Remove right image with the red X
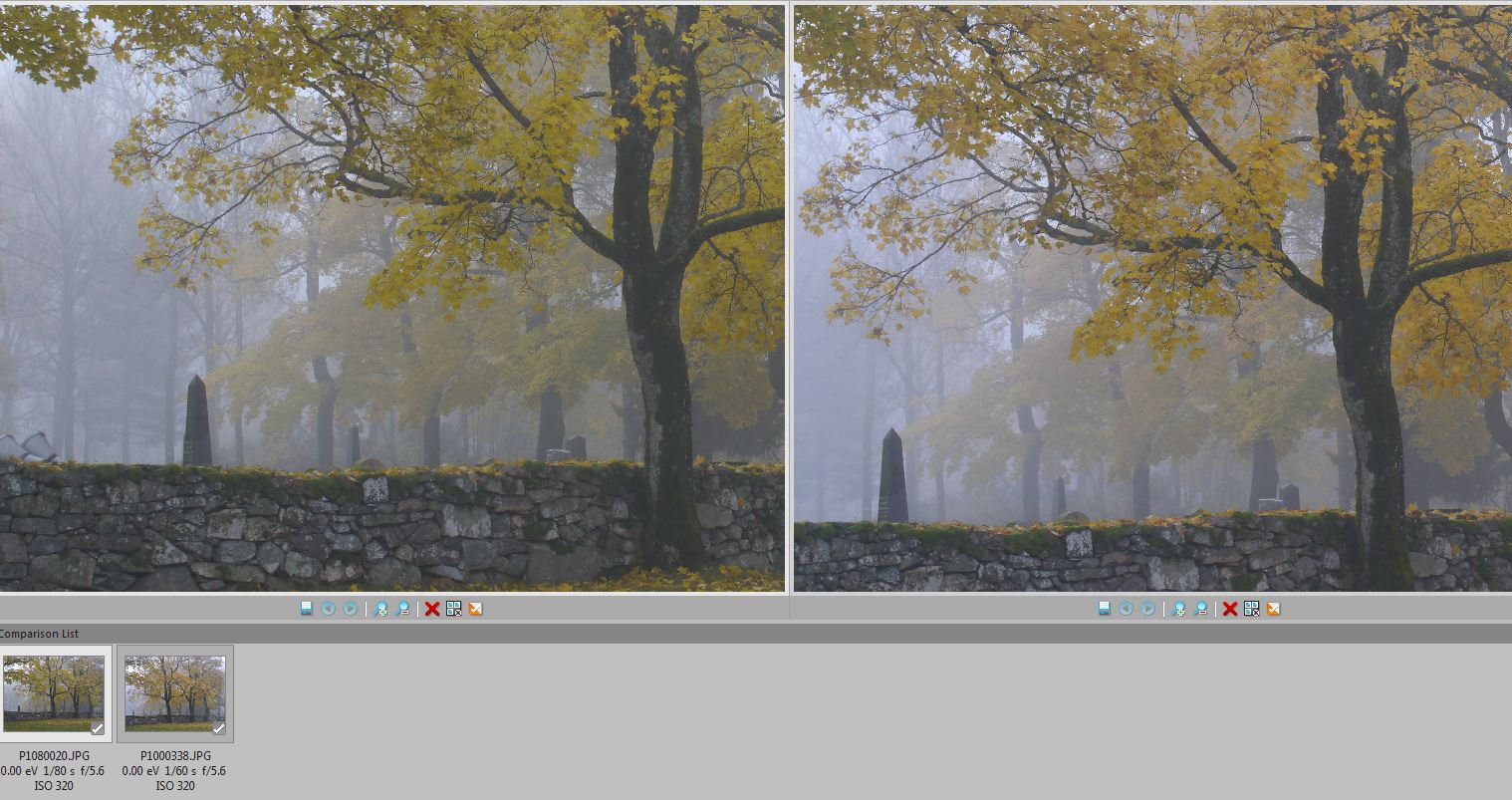This screenshot has width=1512, height=800. (1230, 609)
